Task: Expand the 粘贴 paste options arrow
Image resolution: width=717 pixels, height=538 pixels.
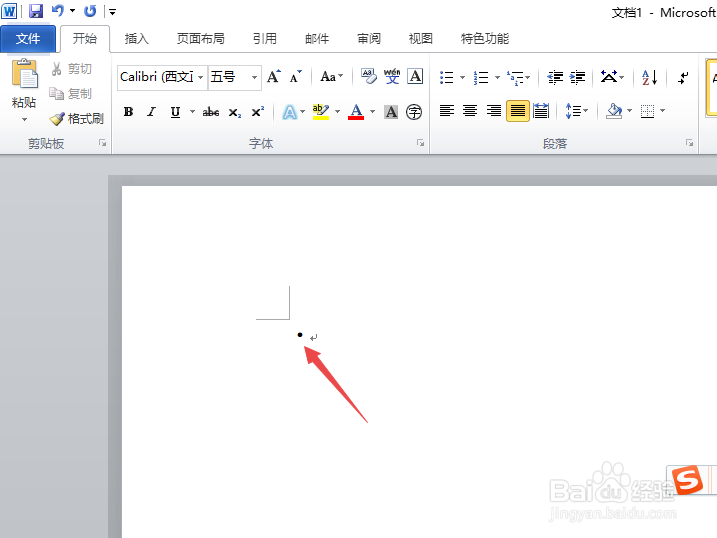Action: coord(24,119)
